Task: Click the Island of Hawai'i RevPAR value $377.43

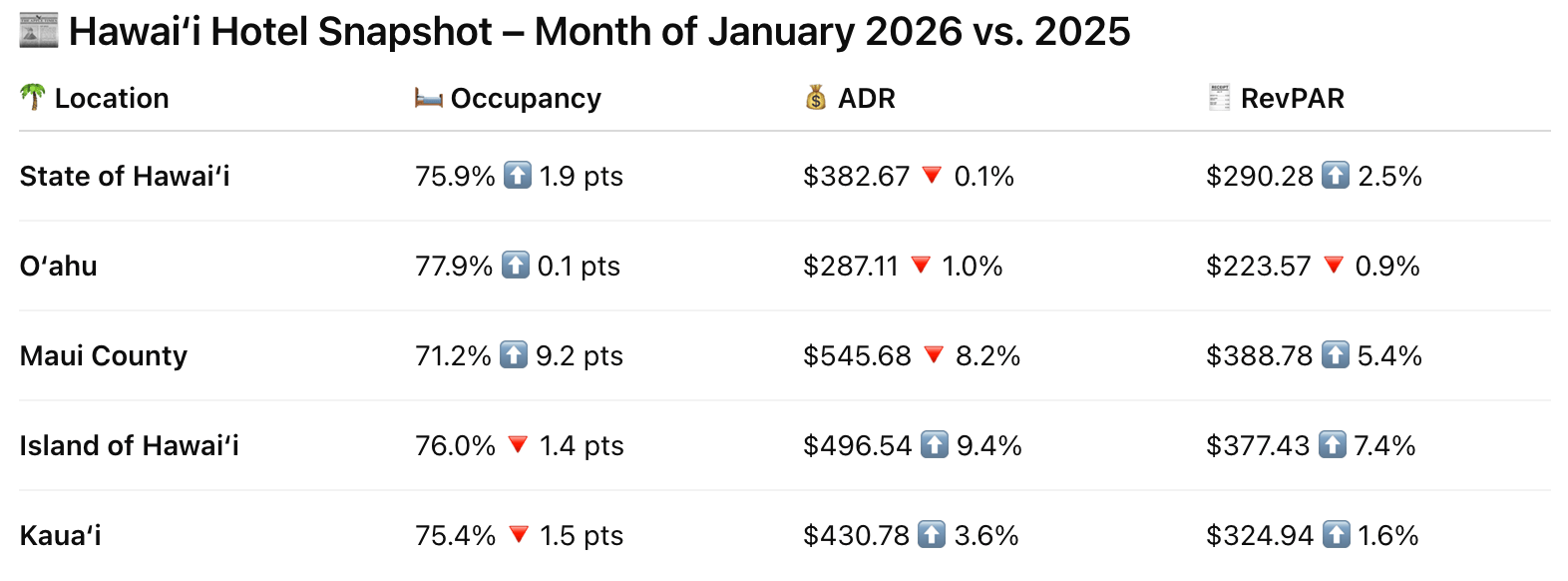Action: coord(1258,446)
